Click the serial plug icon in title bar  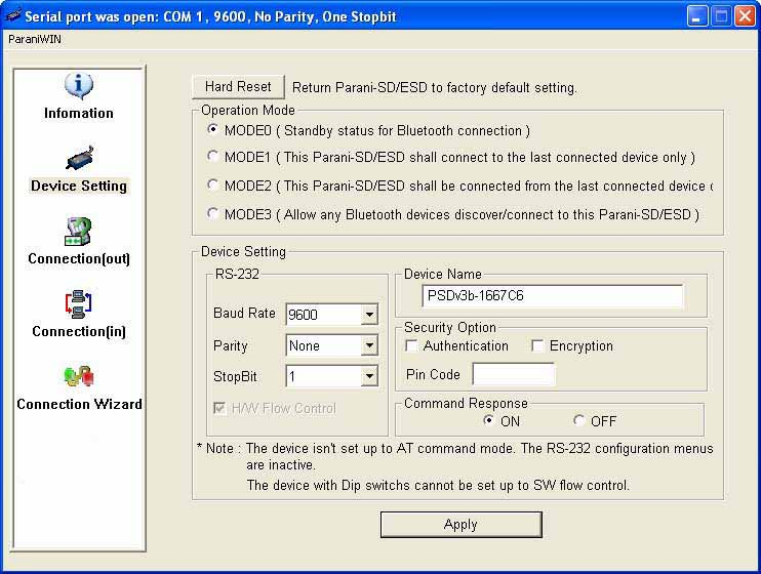tap(12, 16)
